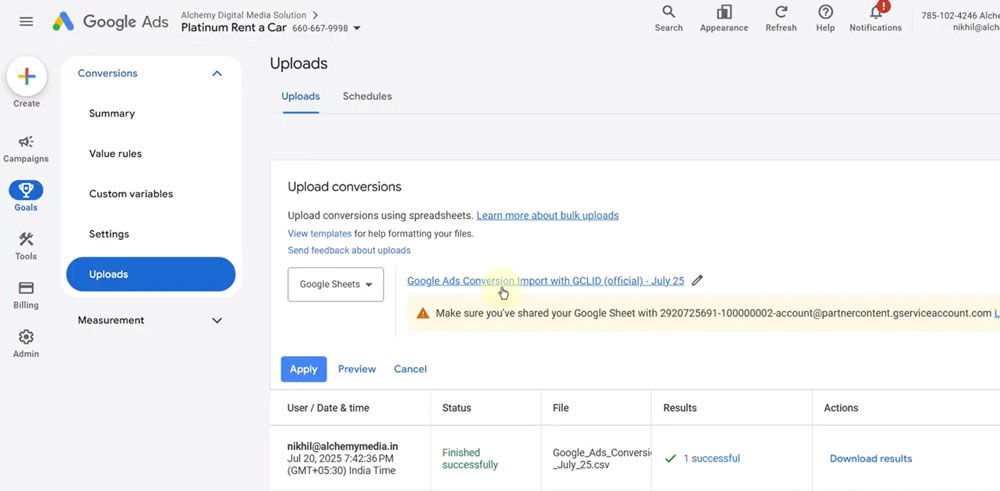Click the Alchemy Digital Media Solution breadcrumb
1000x491 pixels.
pos(244,15)
